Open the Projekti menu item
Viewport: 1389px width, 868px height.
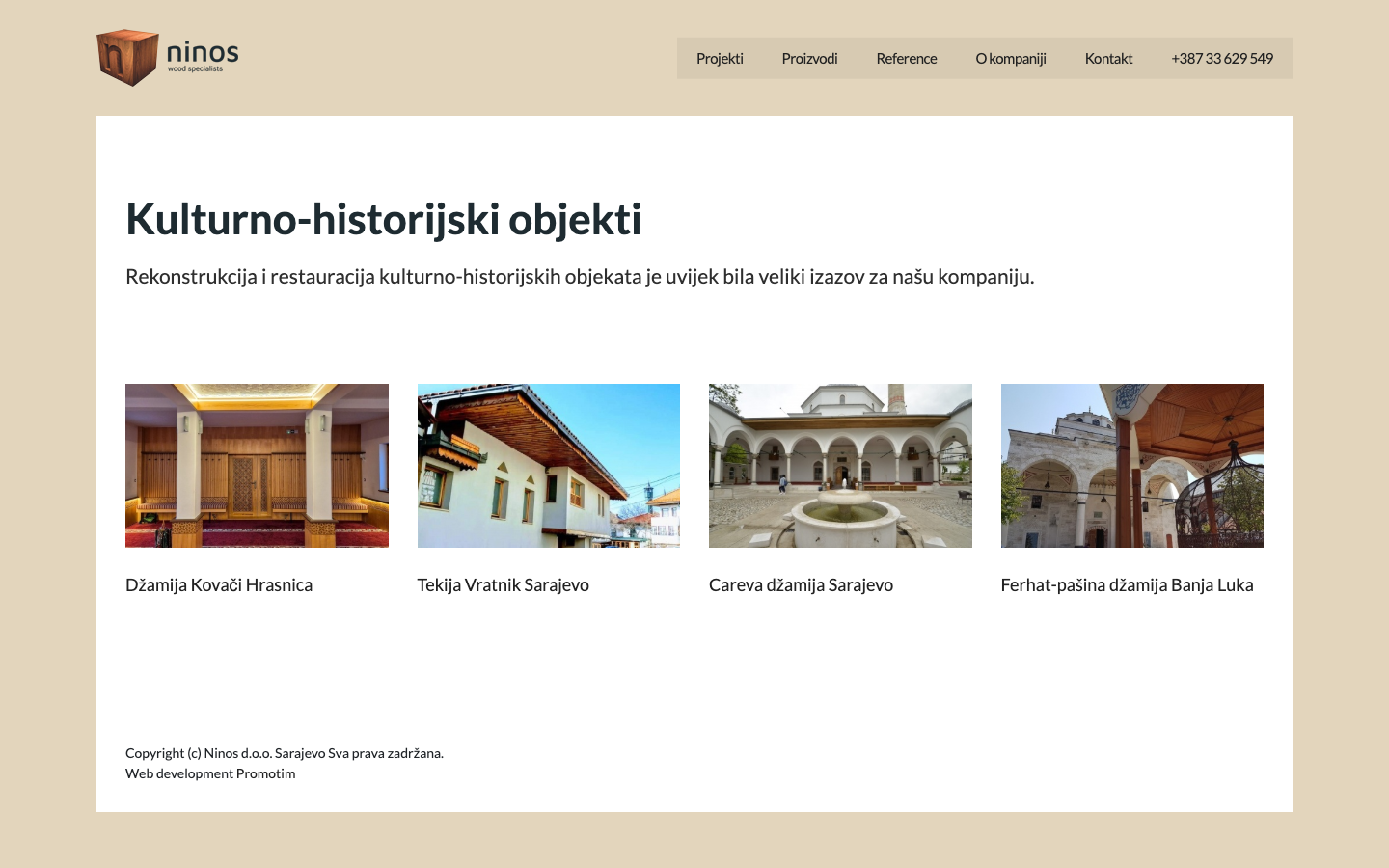[x=720, y=58]
